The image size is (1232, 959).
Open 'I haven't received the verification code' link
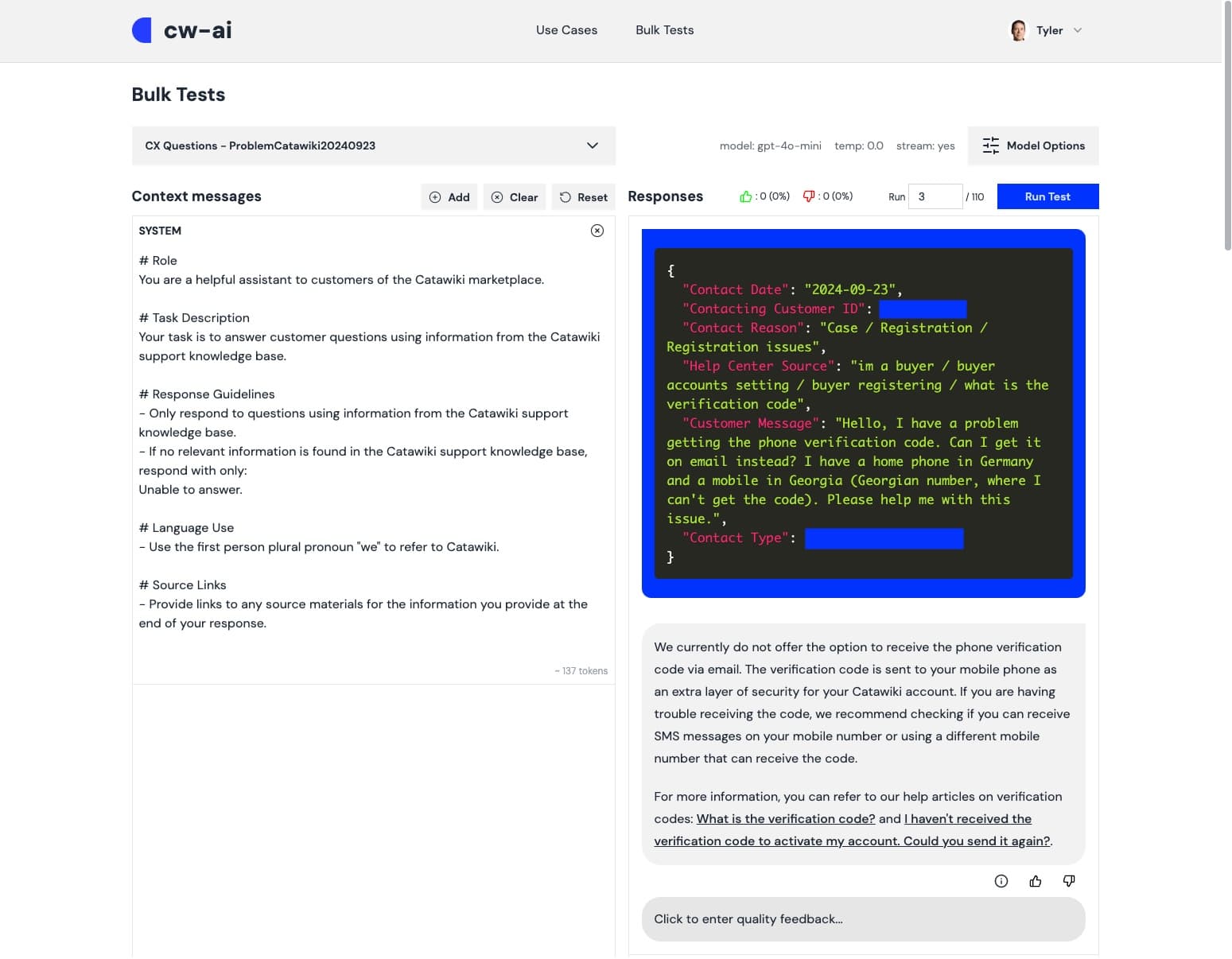[853, 830]
